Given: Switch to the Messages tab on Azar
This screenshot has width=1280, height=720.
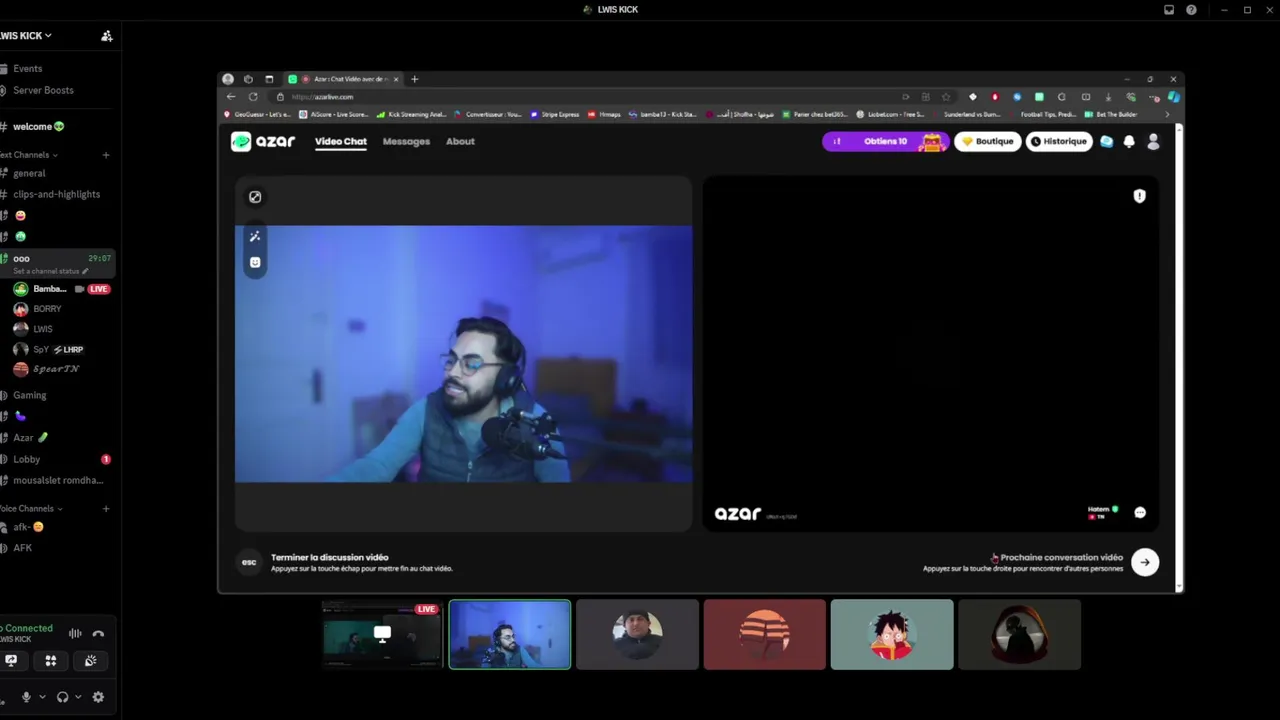Looking at the screenshot, I should pos(406,142).
